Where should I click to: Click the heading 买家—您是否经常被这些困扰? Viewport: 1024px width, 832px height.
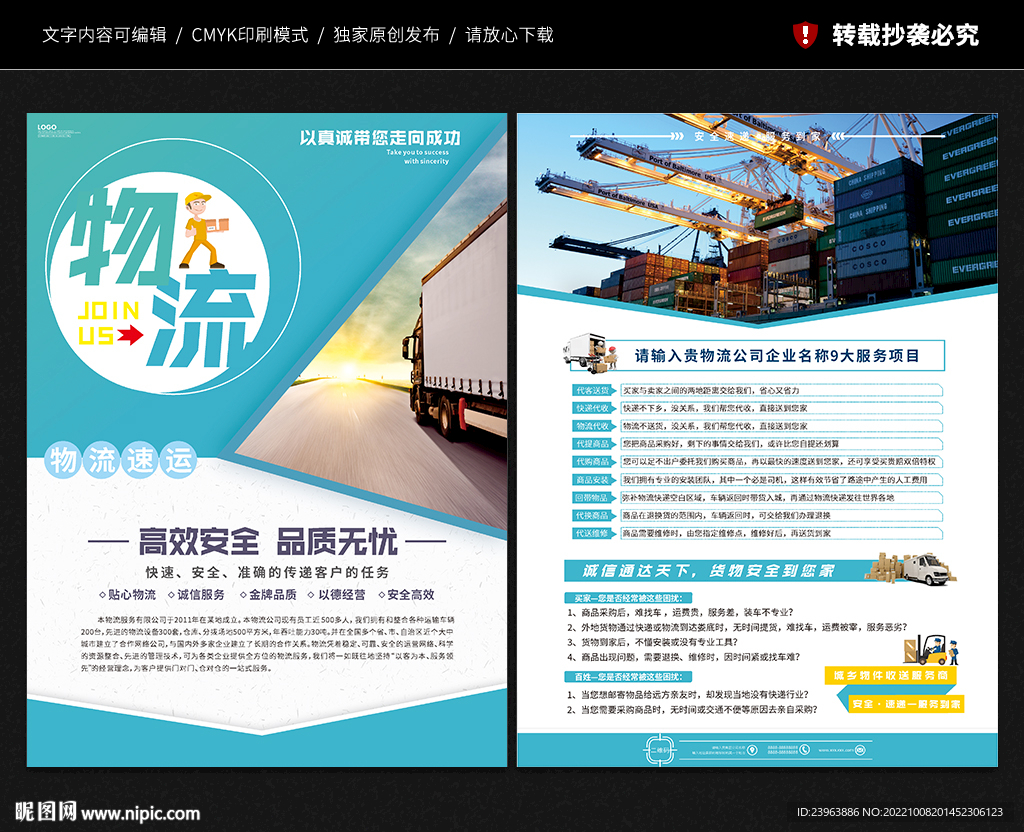pyautogui.click(x=628, y=598)
